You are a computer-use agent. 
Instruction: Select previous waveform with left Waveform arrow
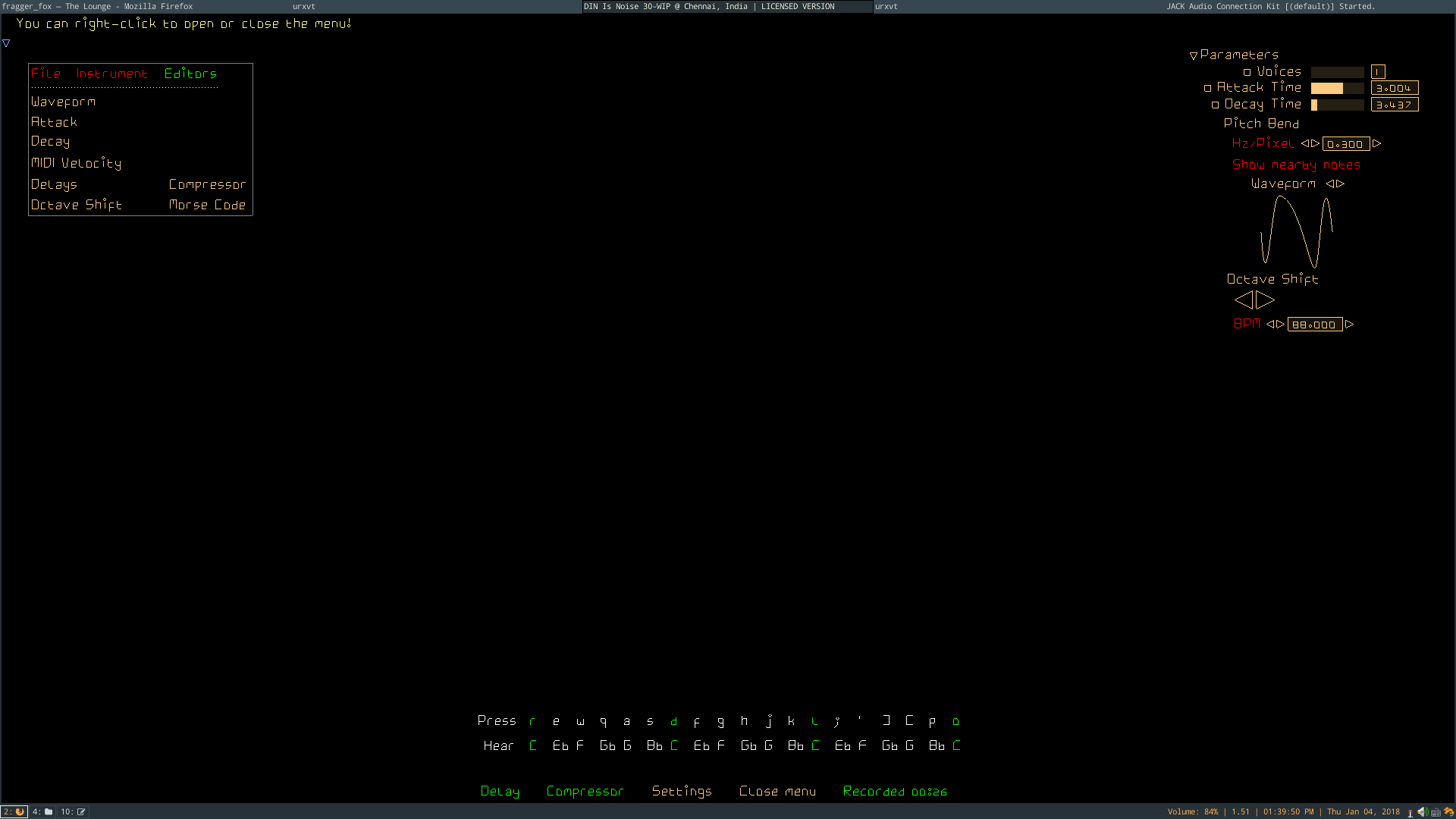pyautogui.click(x=1330, y=184)
